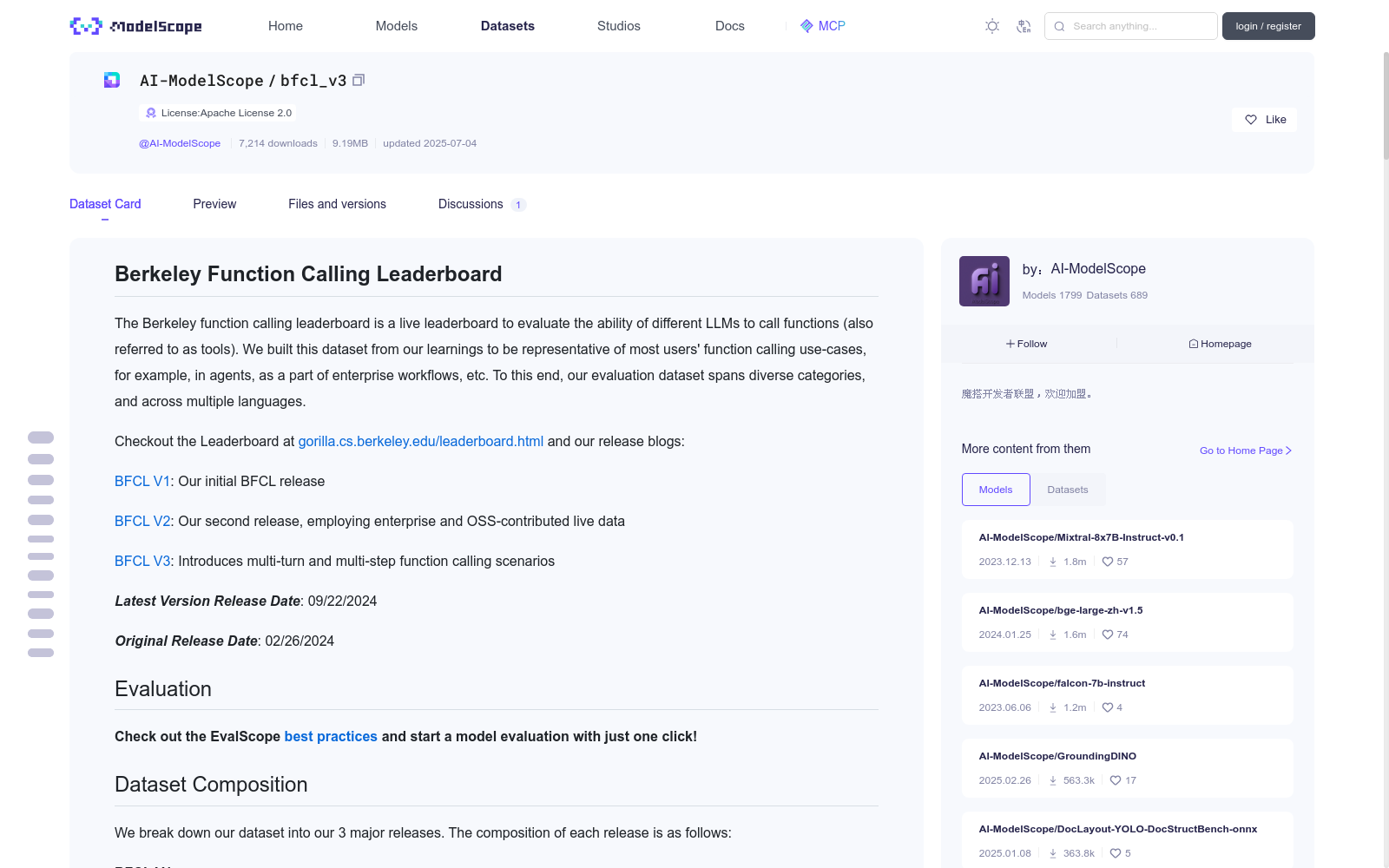Switch to the Preview tab
Viewport: 1389px width, 868px height.
214,204
